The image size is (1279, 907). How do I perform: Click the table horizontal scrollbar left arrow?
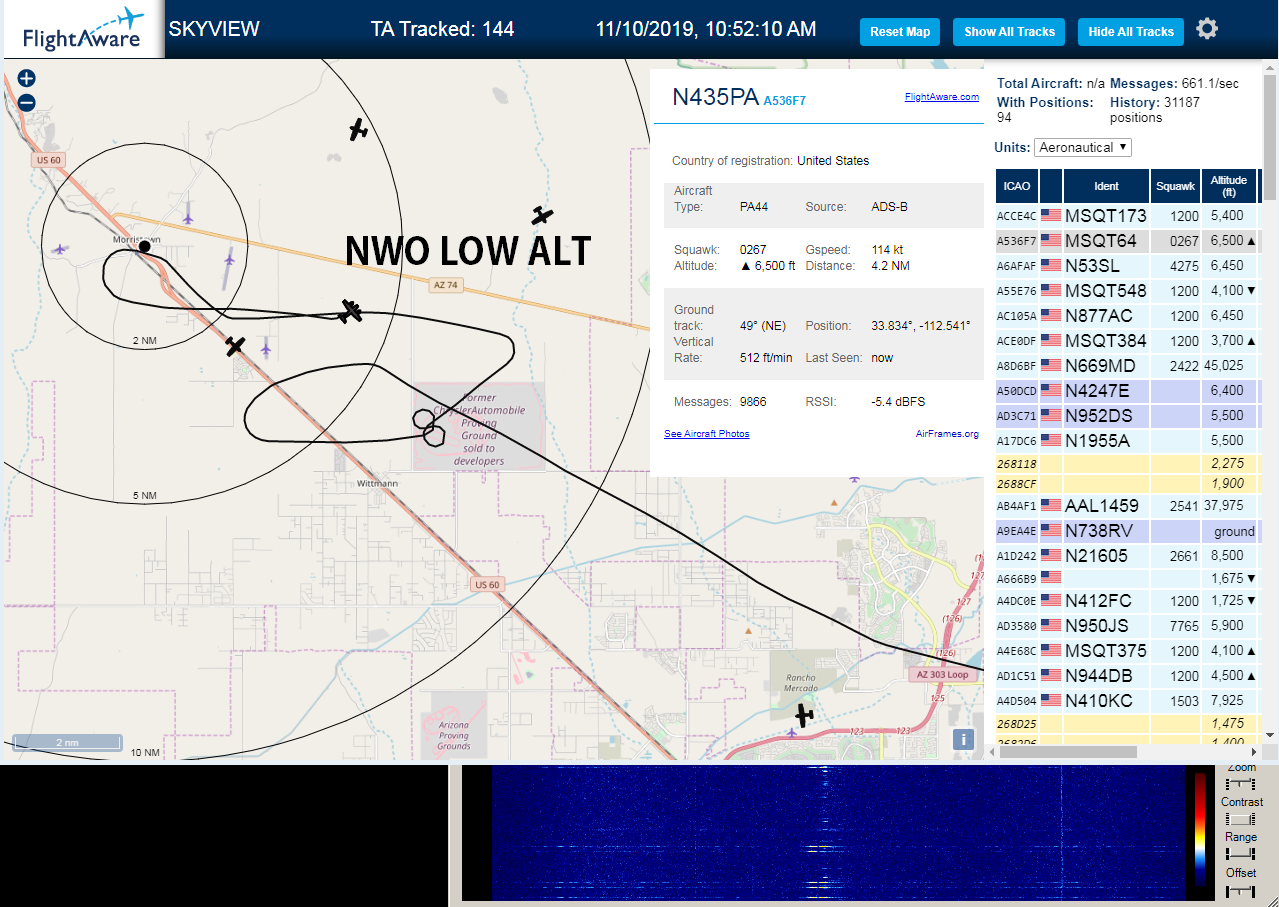tap(992, 751)
